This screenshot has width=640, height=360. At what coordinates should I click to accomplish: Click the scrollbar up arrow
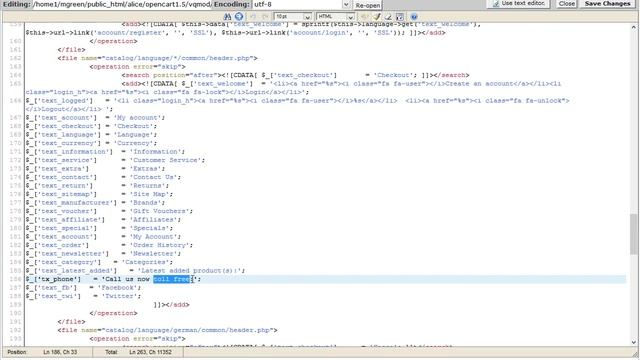(633, 27)
